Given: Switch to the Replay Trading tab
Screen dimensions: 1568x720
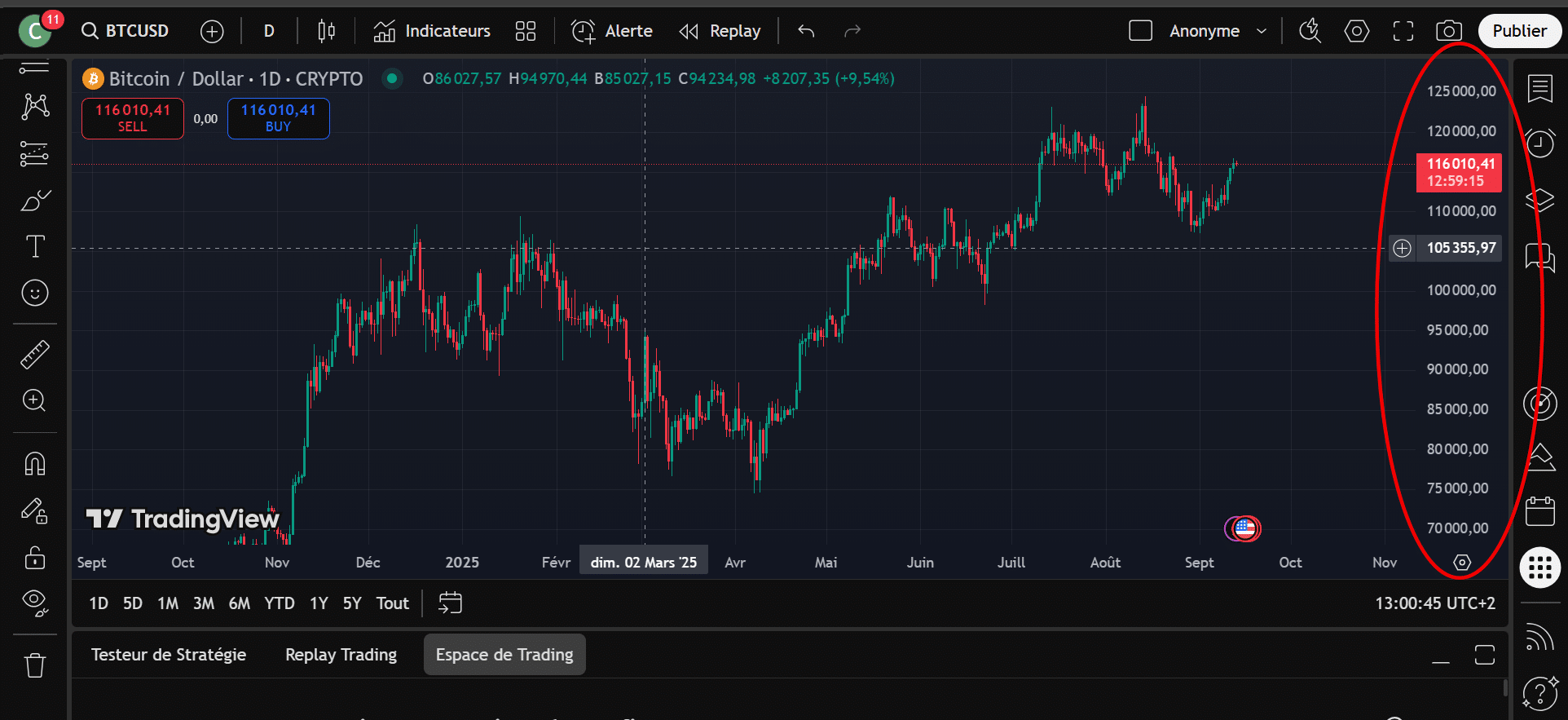Looking at the screenshot, I should pos(341,655).
